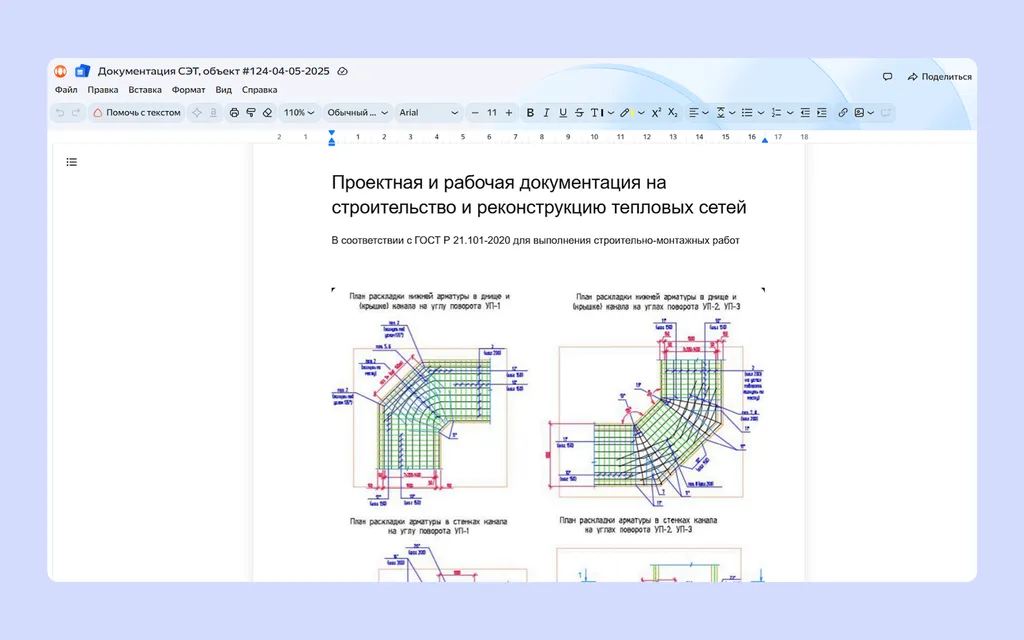The height and width of the screenshot is (640, 1024).
Task: Toggle strikethrough formatting
Action: pyautogui.click(x=579, y=112)
